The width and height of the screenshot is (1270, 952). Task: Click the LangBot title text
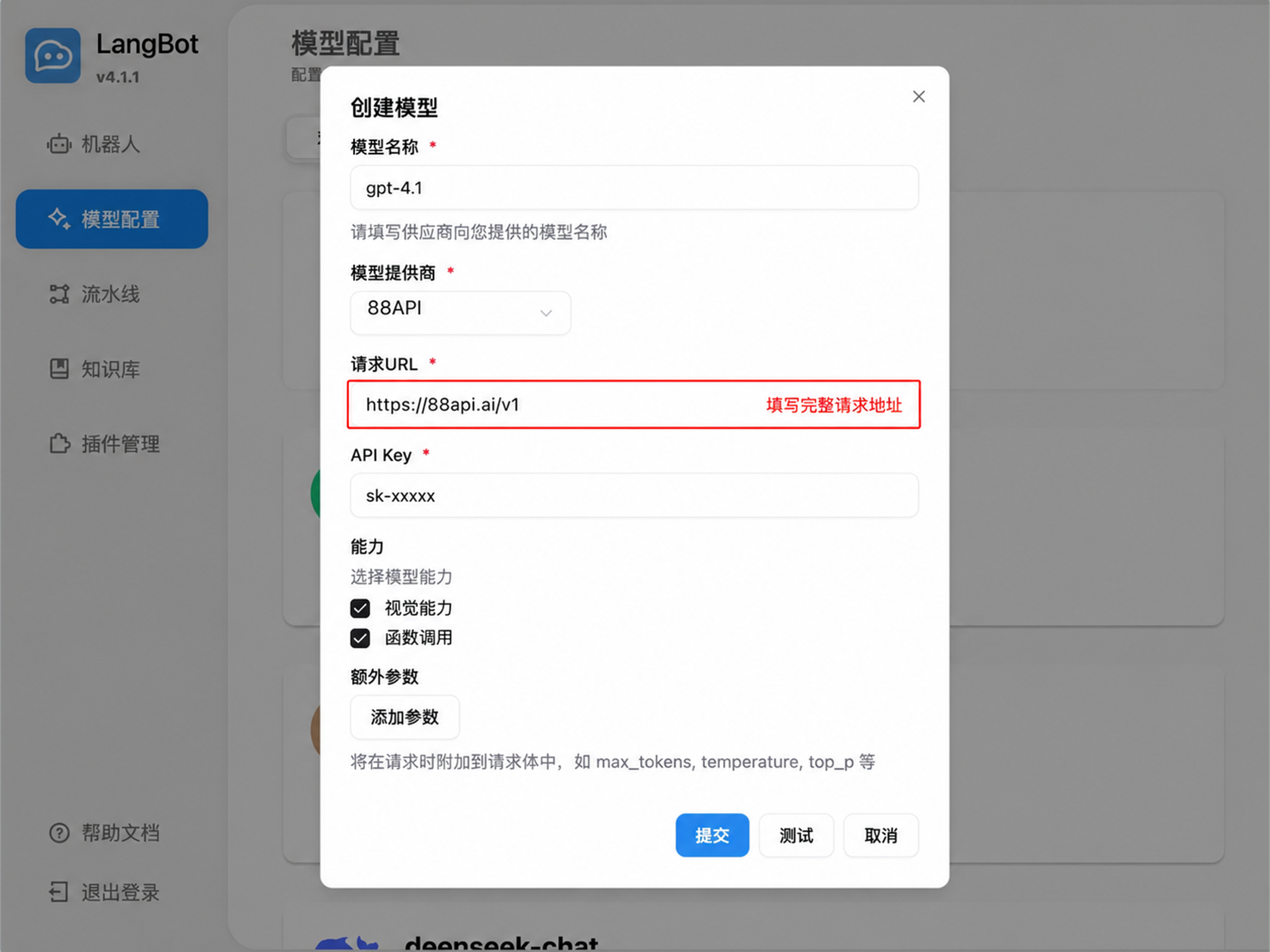pyautogui.click(x=147, y=44)
